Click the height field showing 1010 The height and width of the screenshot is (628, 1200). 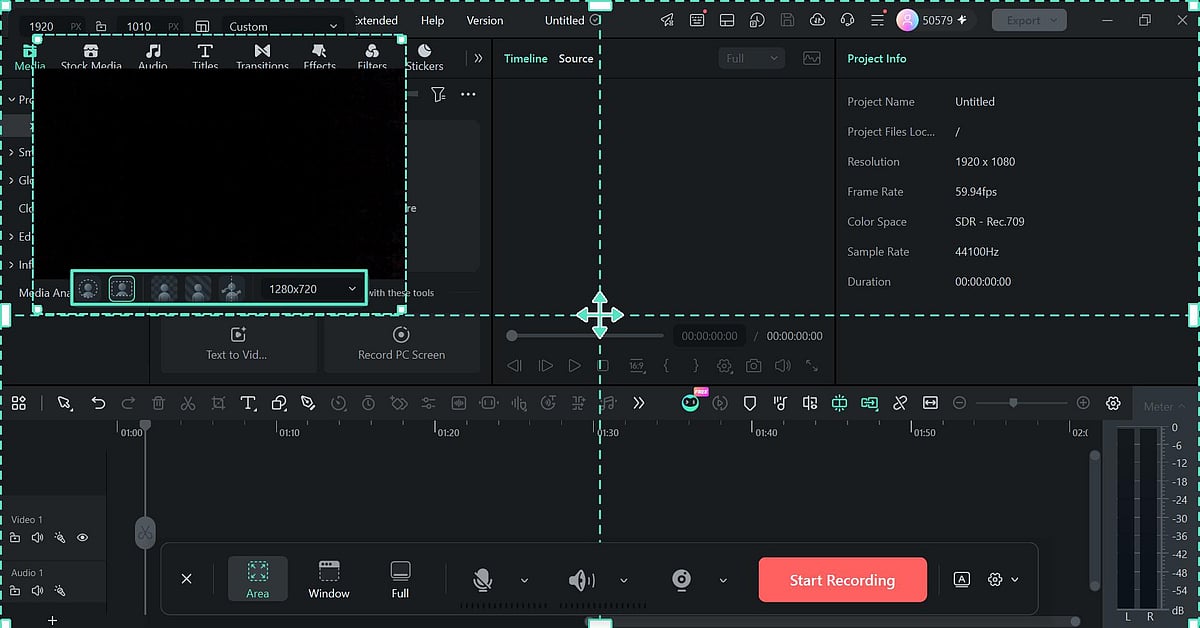[x=139, y=27]
